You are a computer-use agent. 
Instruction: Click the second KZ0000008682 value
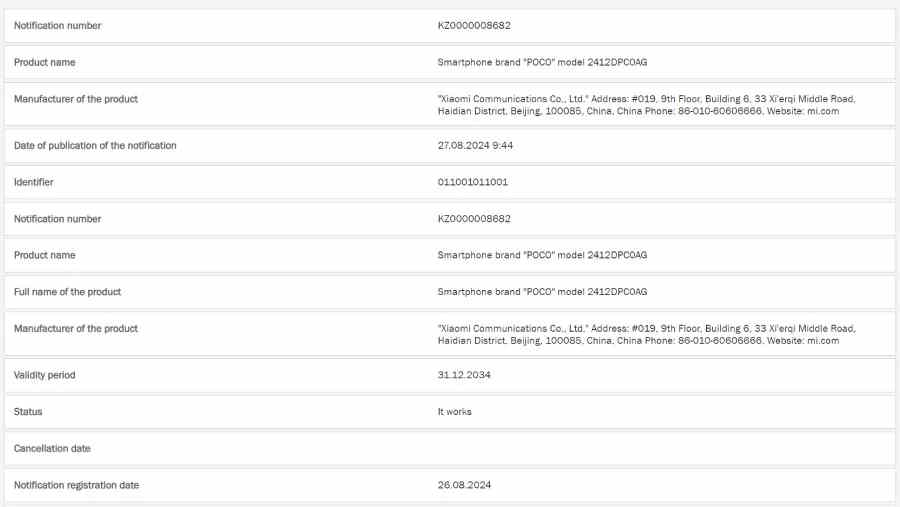(x=474, y=219)
